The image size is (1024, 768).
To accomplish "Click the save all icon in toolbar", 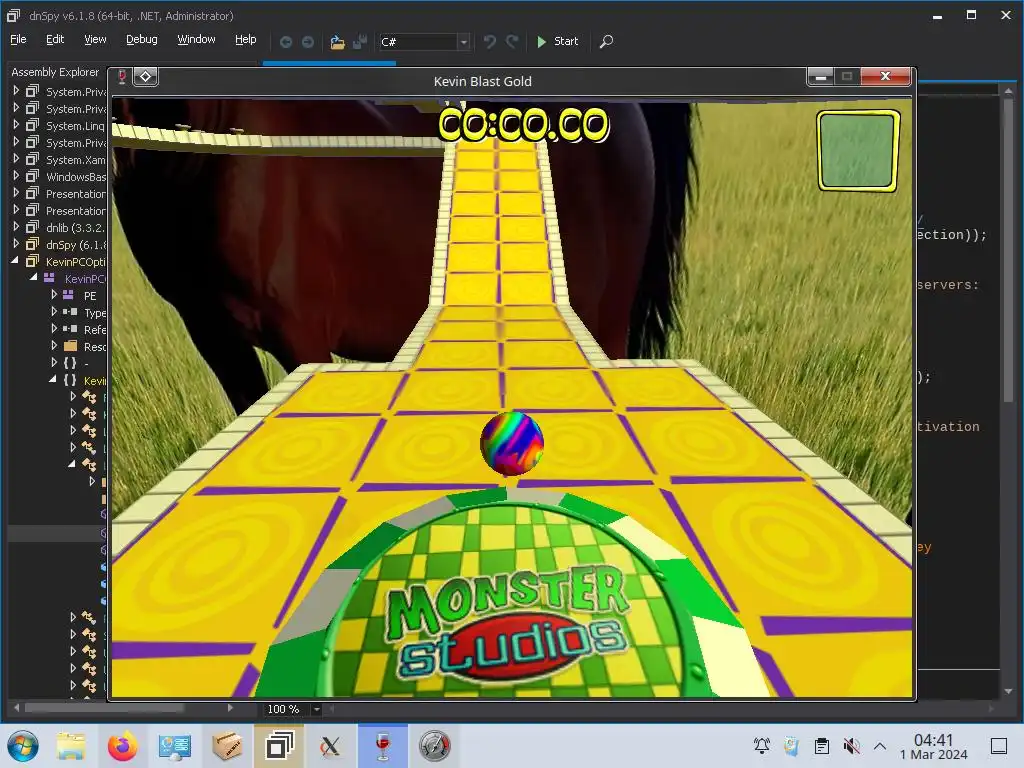I will (x=359, y=42).
